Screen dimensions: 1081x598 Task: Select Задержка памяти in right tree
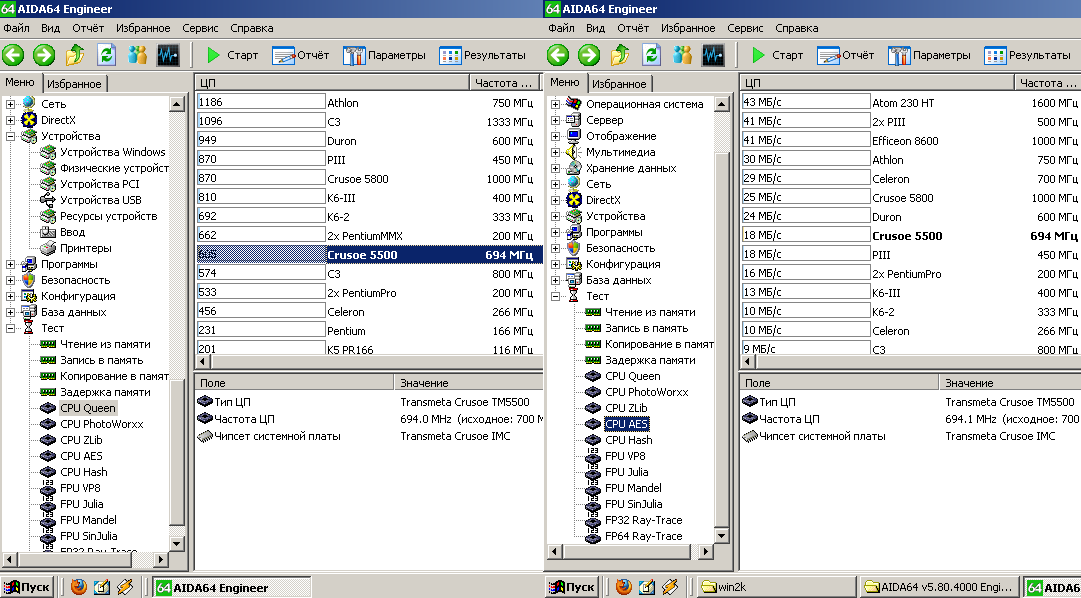(650, 360)
